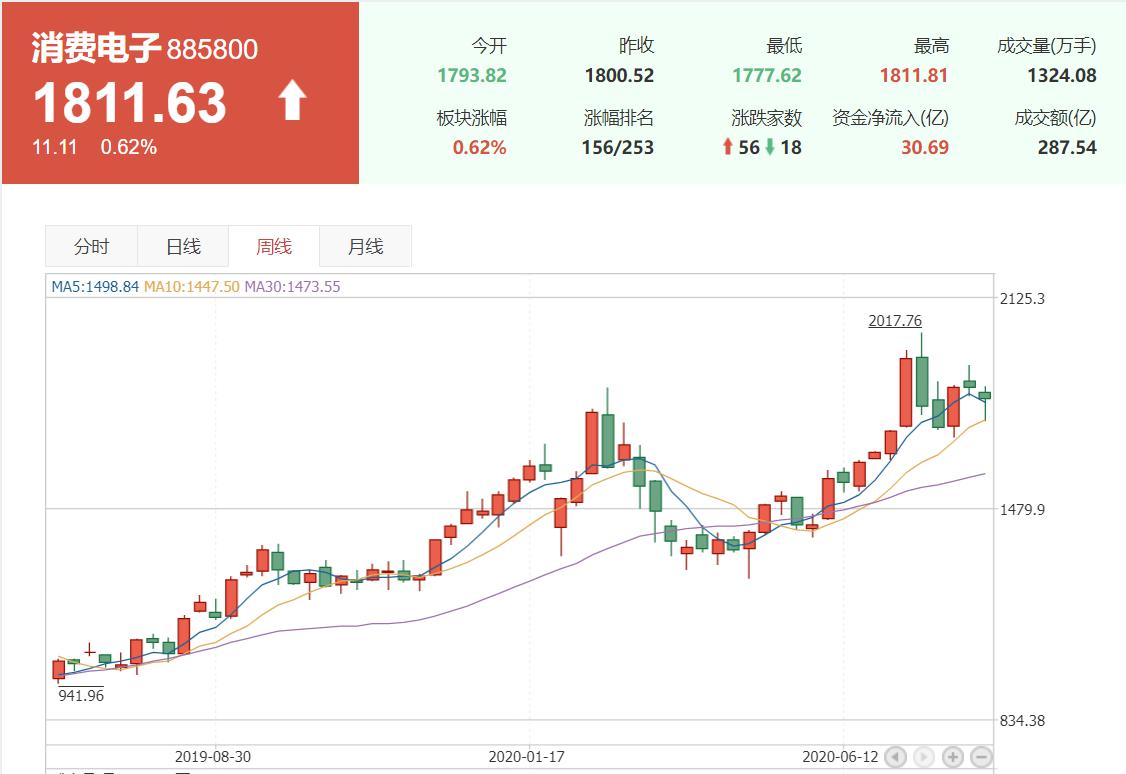Click the sector code 885800
The width and height of the screenshot is (1126, 774).
click(x=213, y=50)
